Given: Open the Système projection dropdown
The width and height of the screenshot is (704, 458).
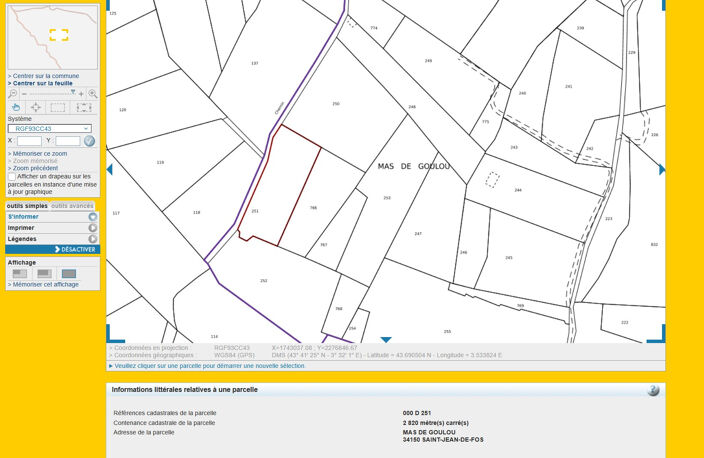Looking at the screenshot, I should pyautogui.click(x=49, y=128).
